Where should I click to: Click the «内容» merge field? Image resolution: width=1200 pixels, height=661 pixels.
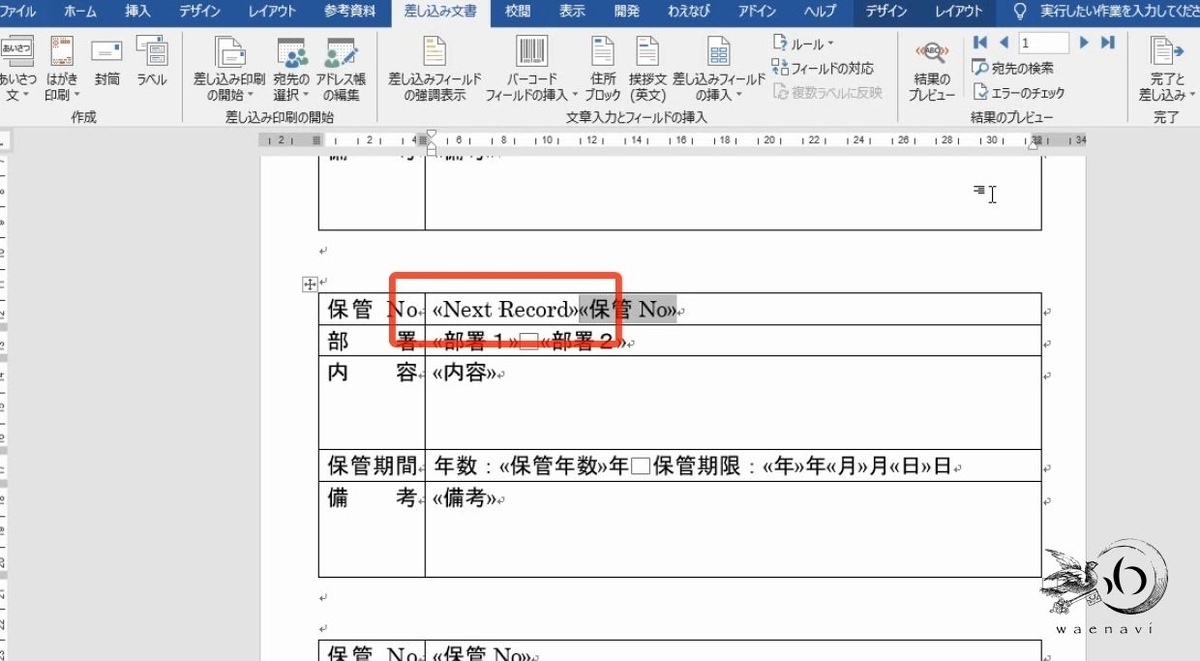465,373
